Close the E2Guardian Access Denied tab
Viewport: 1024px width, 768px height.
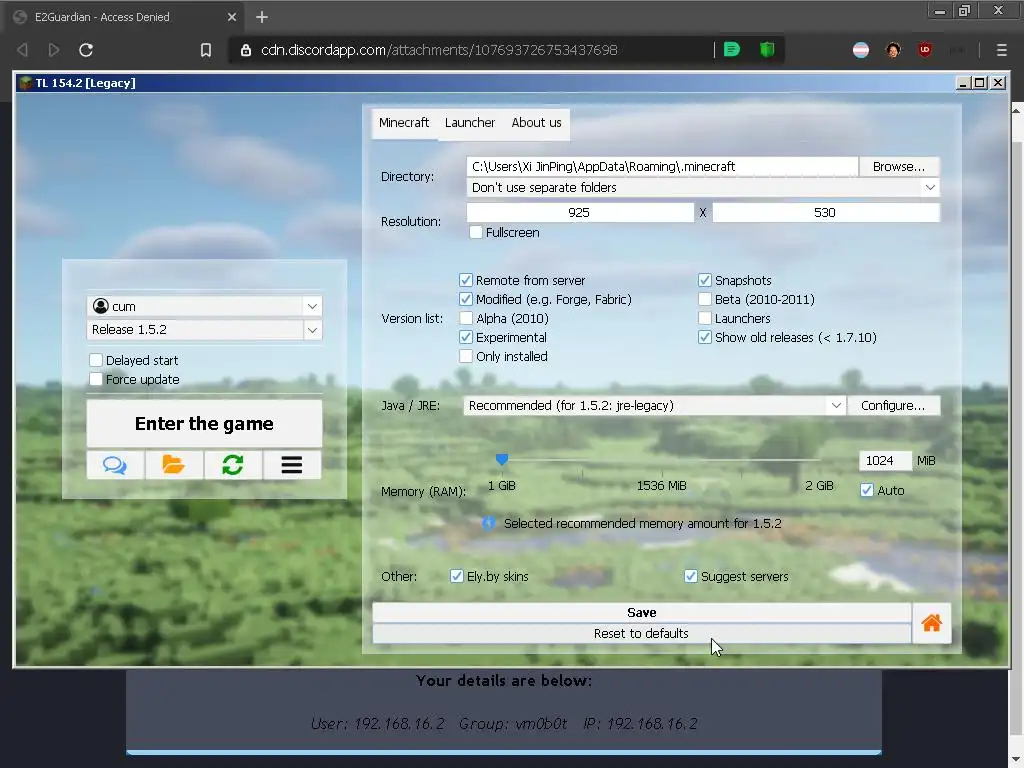232,17
